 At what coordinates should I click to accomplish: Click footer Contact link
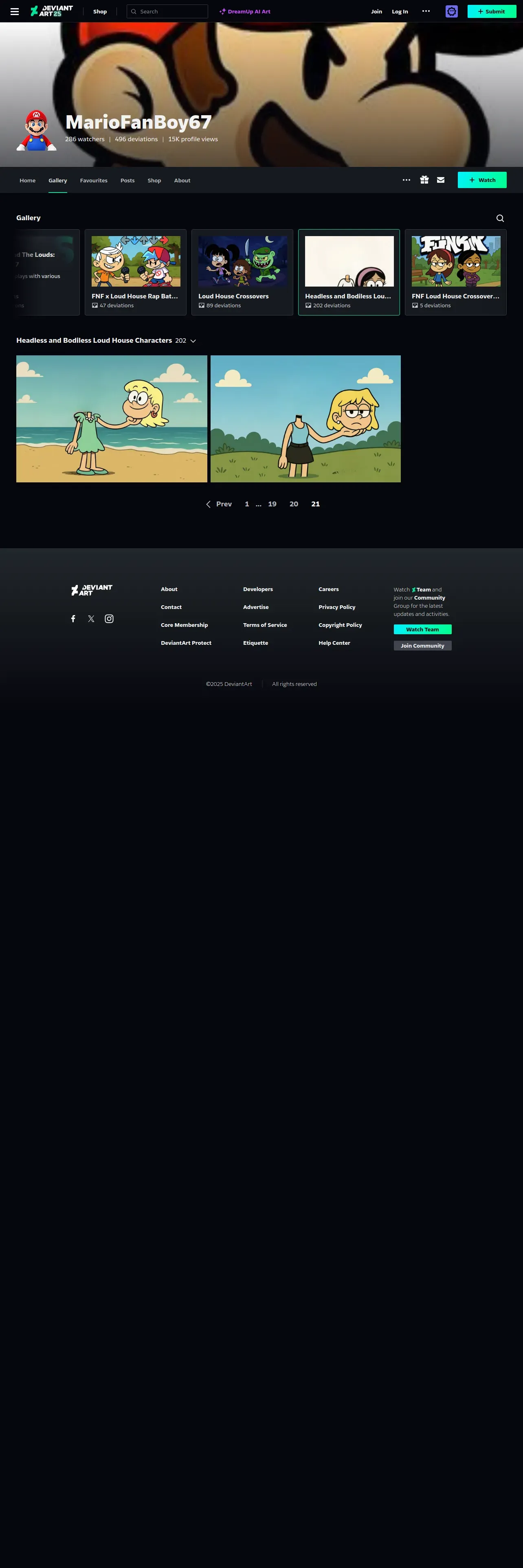(x=171, y=607)
